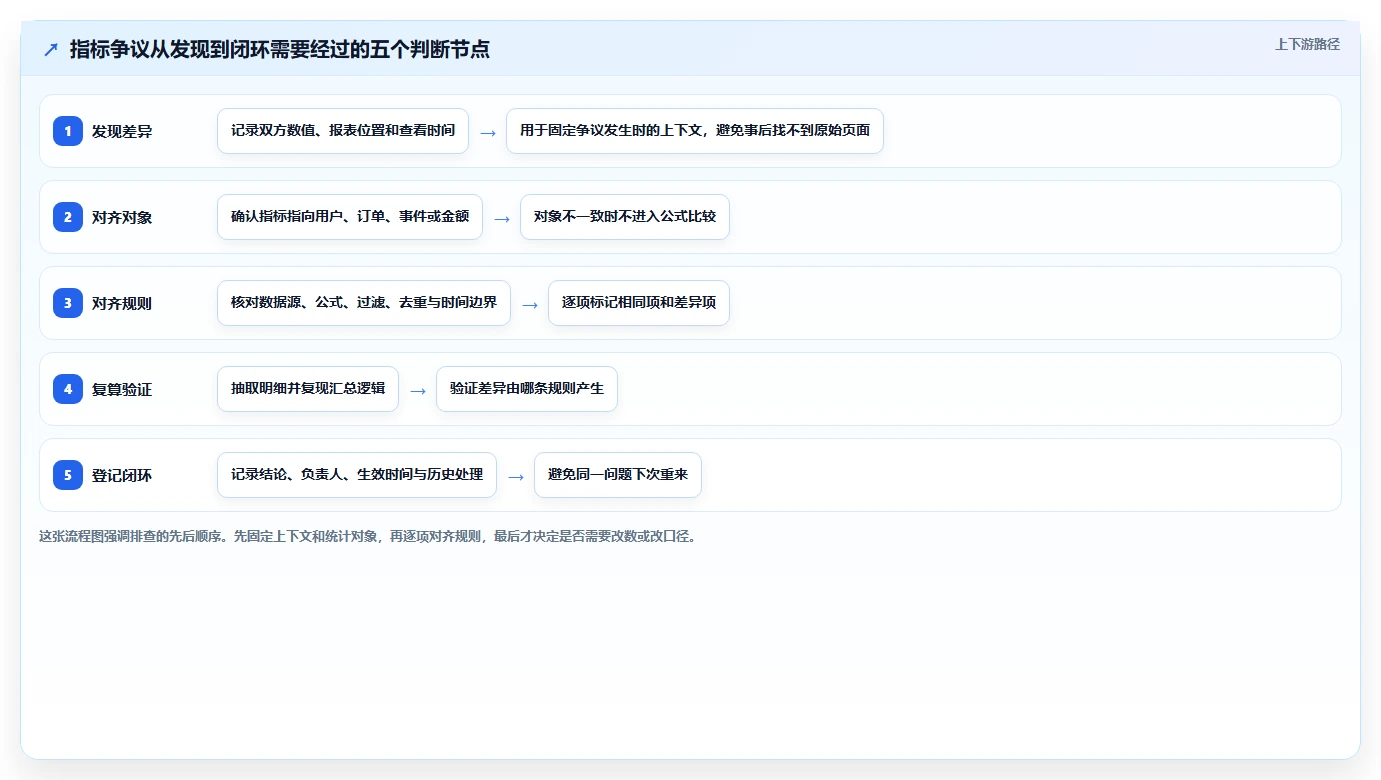The image size is (1381, 780).
Task: Click the box 验证差异由哪条规则产生
Action: click(x=527, y=389)
